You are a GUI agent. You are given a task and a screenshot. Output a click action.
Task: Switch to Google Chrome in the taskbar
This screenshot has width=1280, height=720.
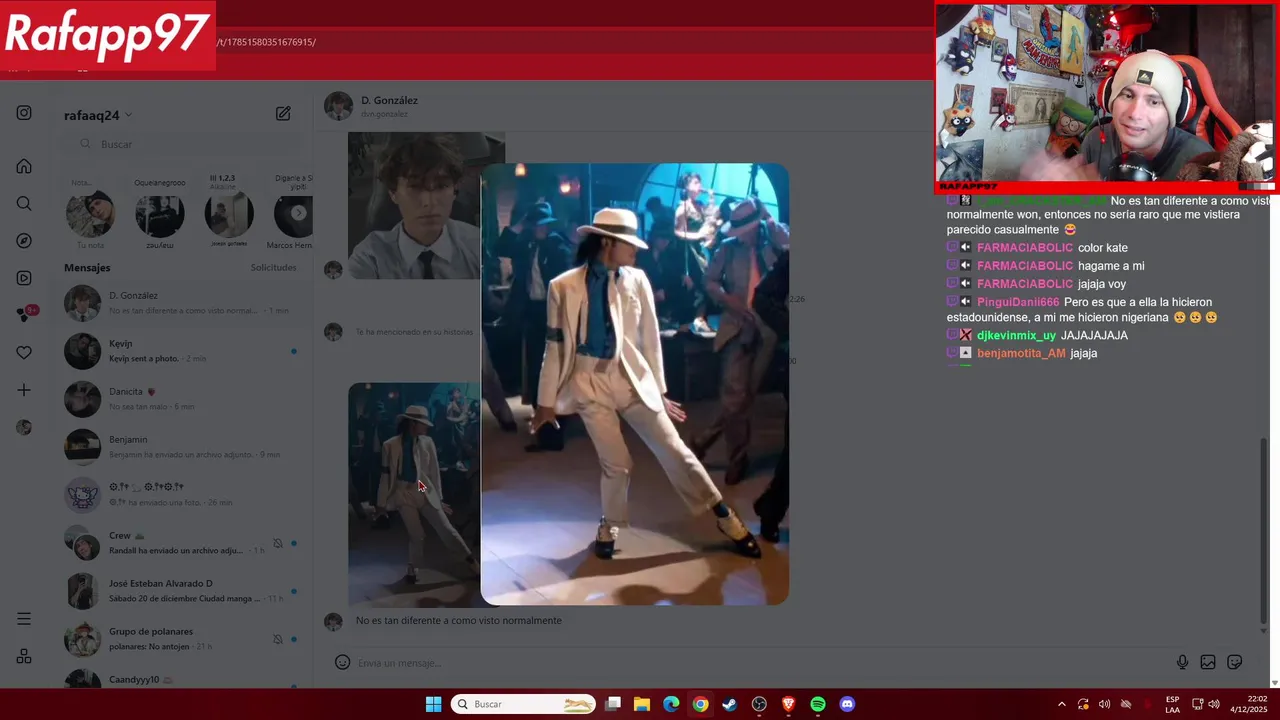pos(700,704)
